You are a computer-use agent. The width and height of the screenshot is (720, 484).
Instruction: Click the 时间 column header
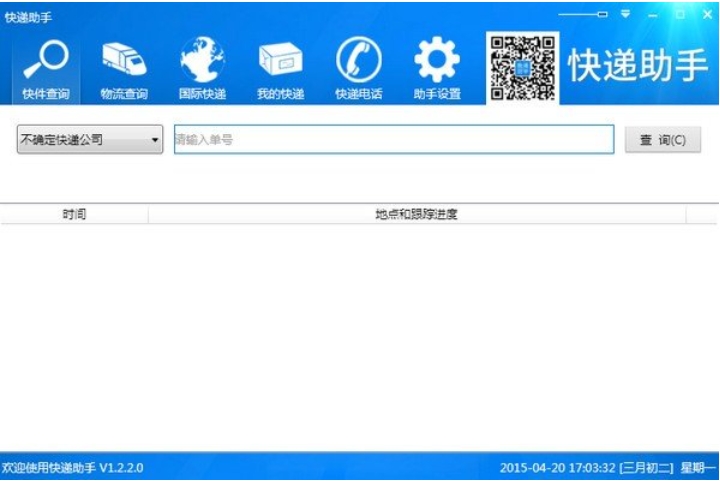pyautogui.click(x=74, y=214)
